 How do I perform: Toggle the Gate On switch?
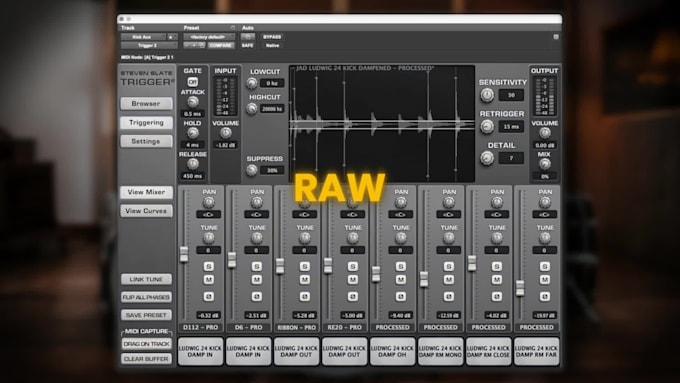[193, 82]
